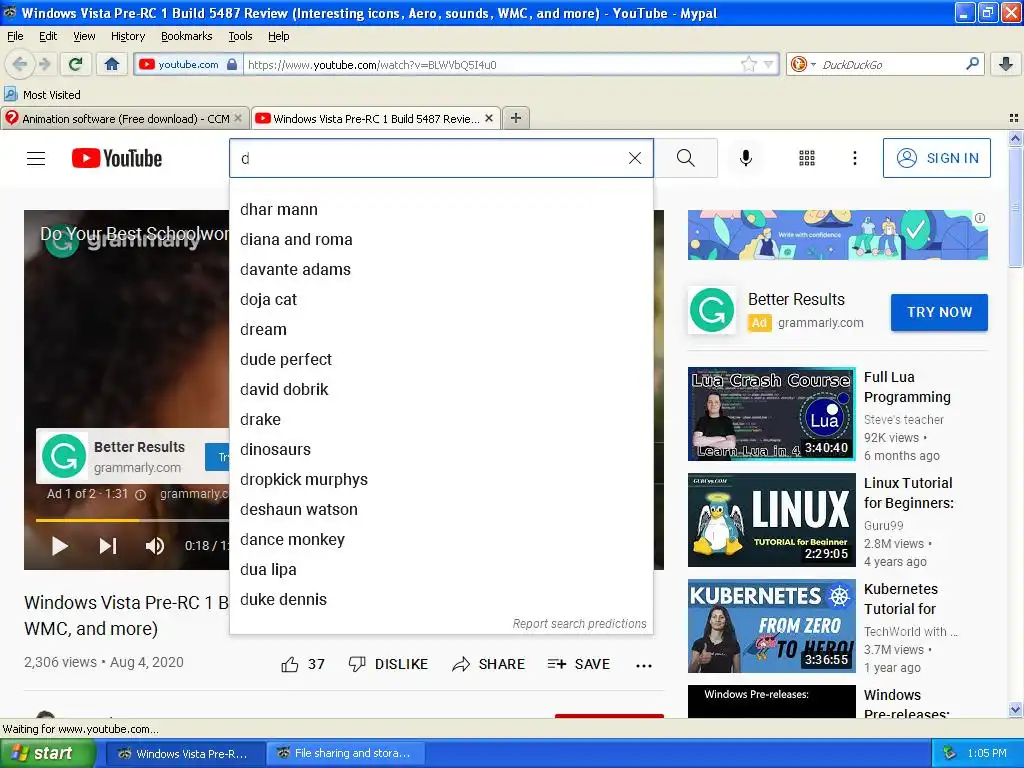Select the 'dhar mann' search suggestion
1024x768 pixels.
click(x=441, y=210)
